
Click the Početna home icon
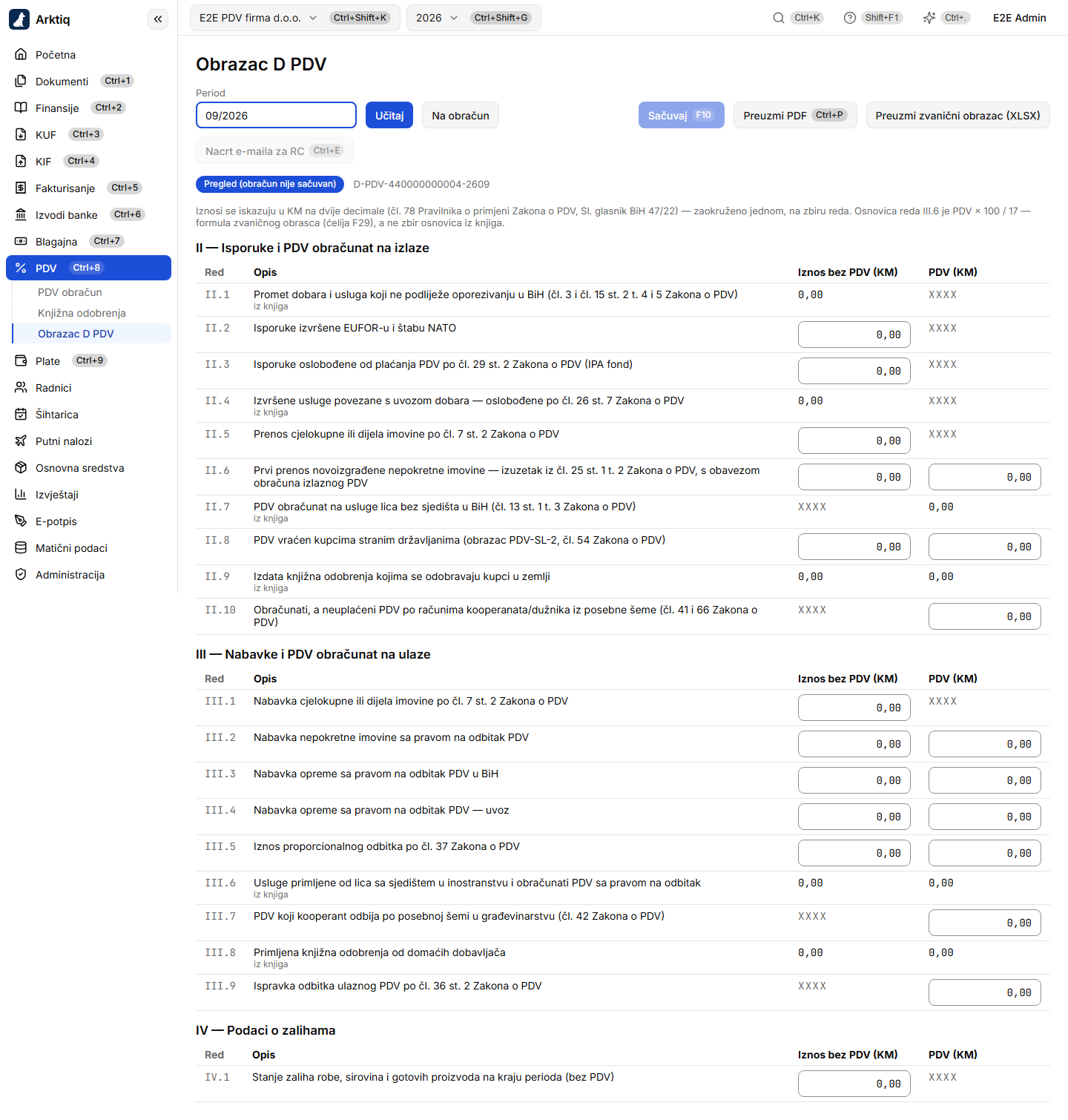[21, 55]
